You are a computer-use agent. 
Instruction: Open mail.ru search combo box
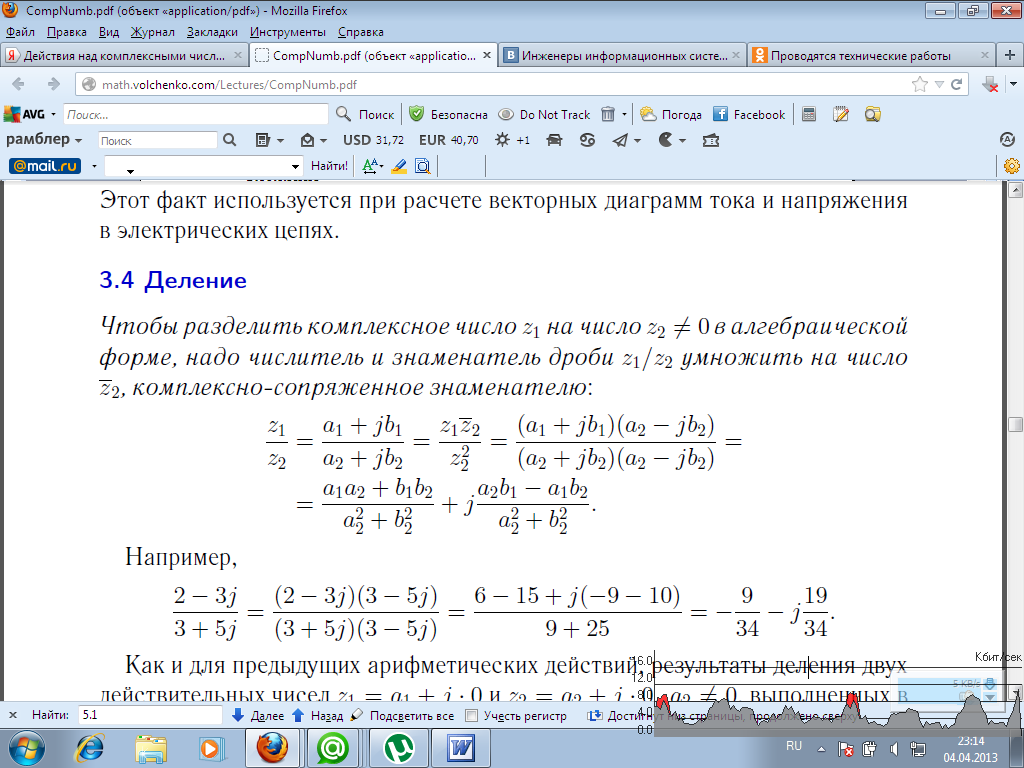pos(204,166)
